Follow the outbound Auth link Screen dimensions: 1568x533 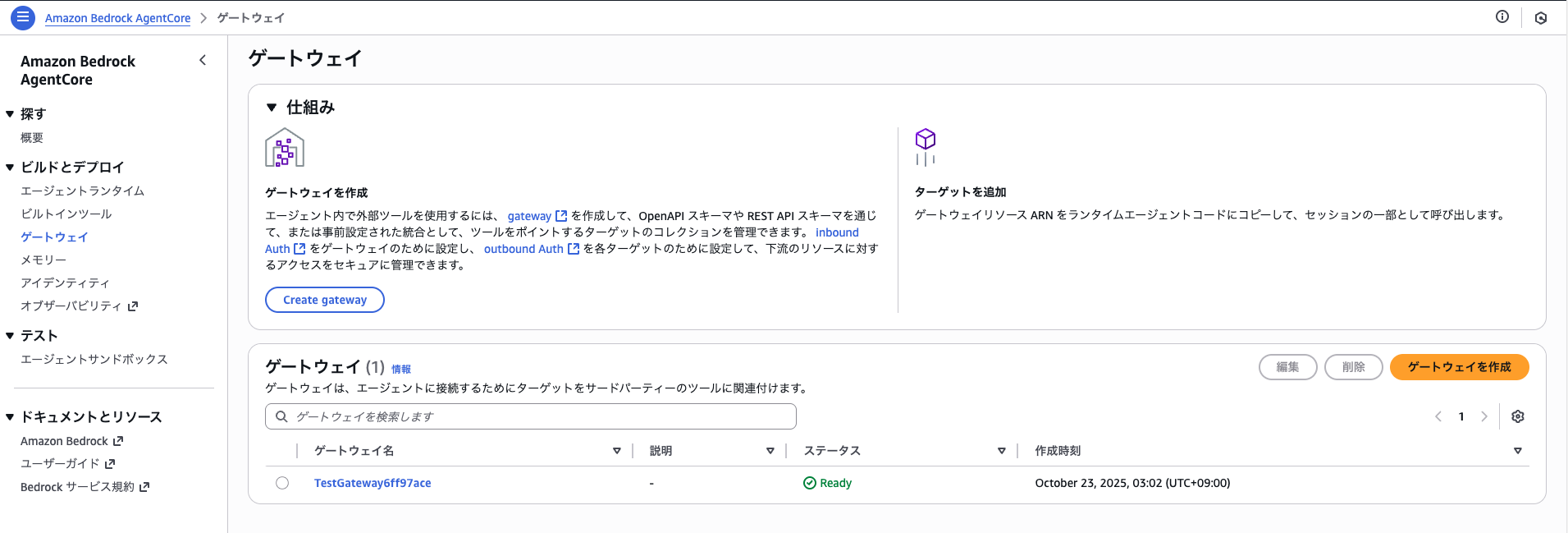(x=523, y=249)
